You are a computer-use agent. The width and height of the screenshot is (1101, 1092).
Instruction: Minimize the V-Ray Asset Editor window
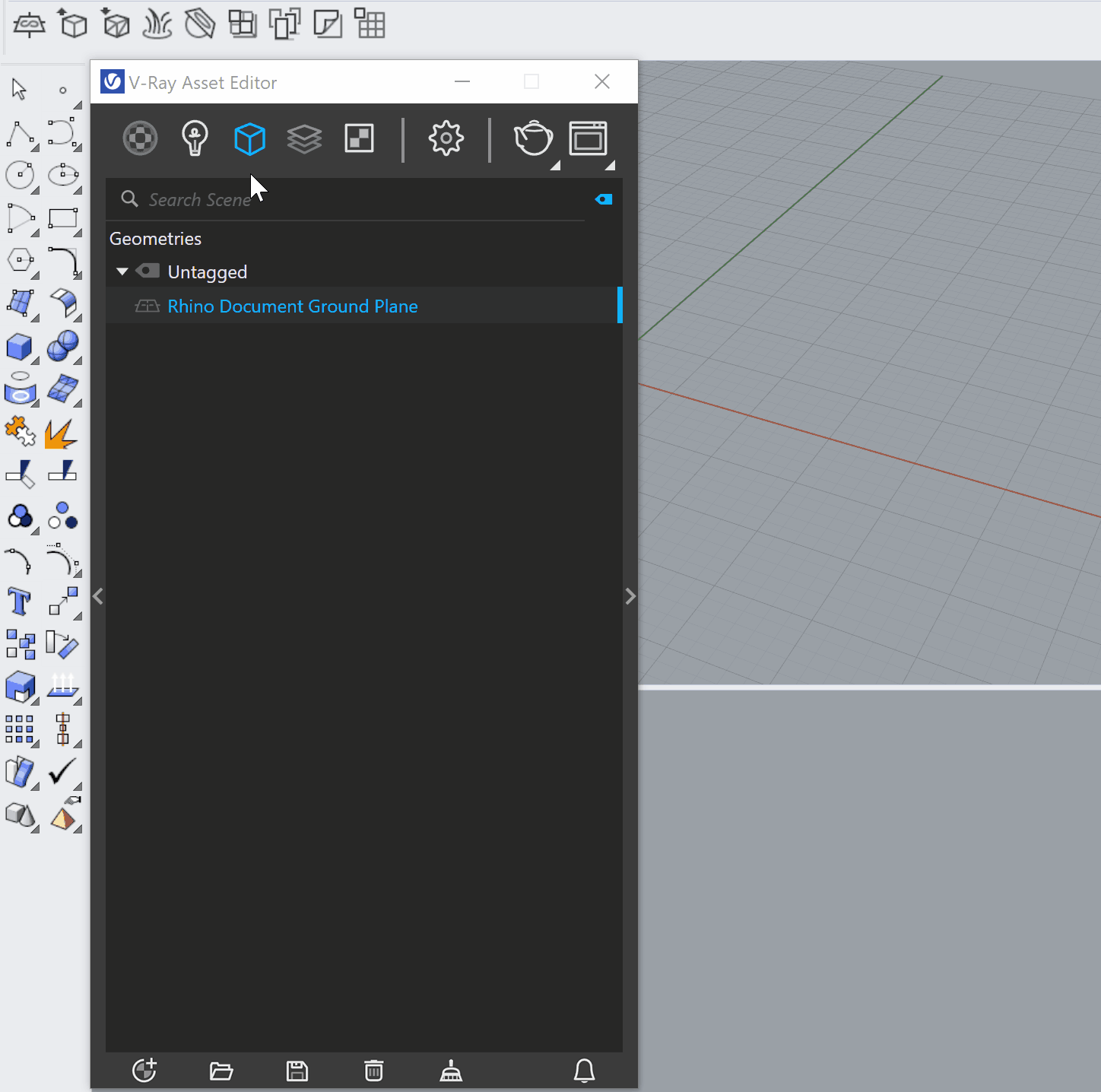tap(462, 81)
